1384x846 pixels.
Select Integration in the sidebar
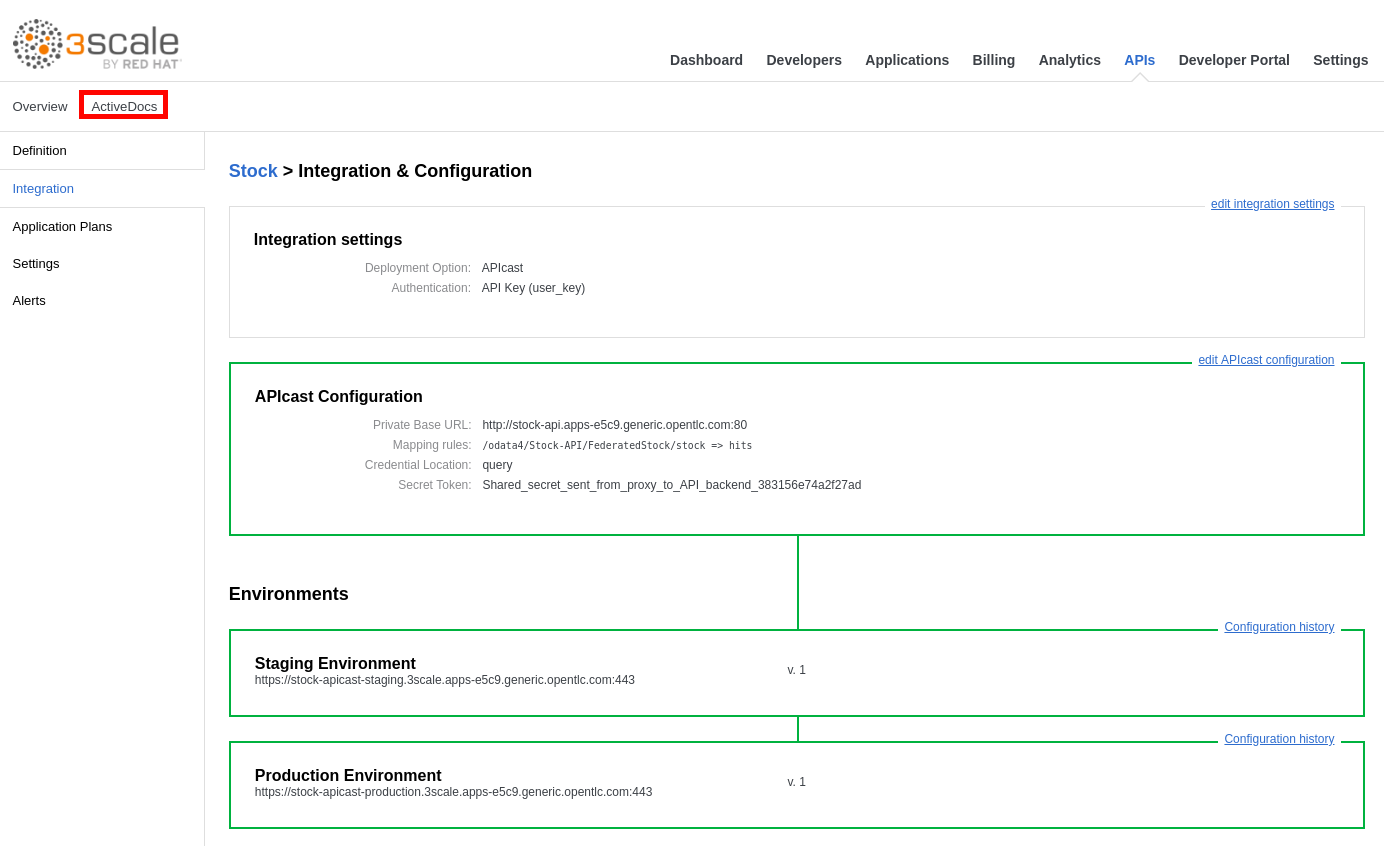(x=43, y=189)
